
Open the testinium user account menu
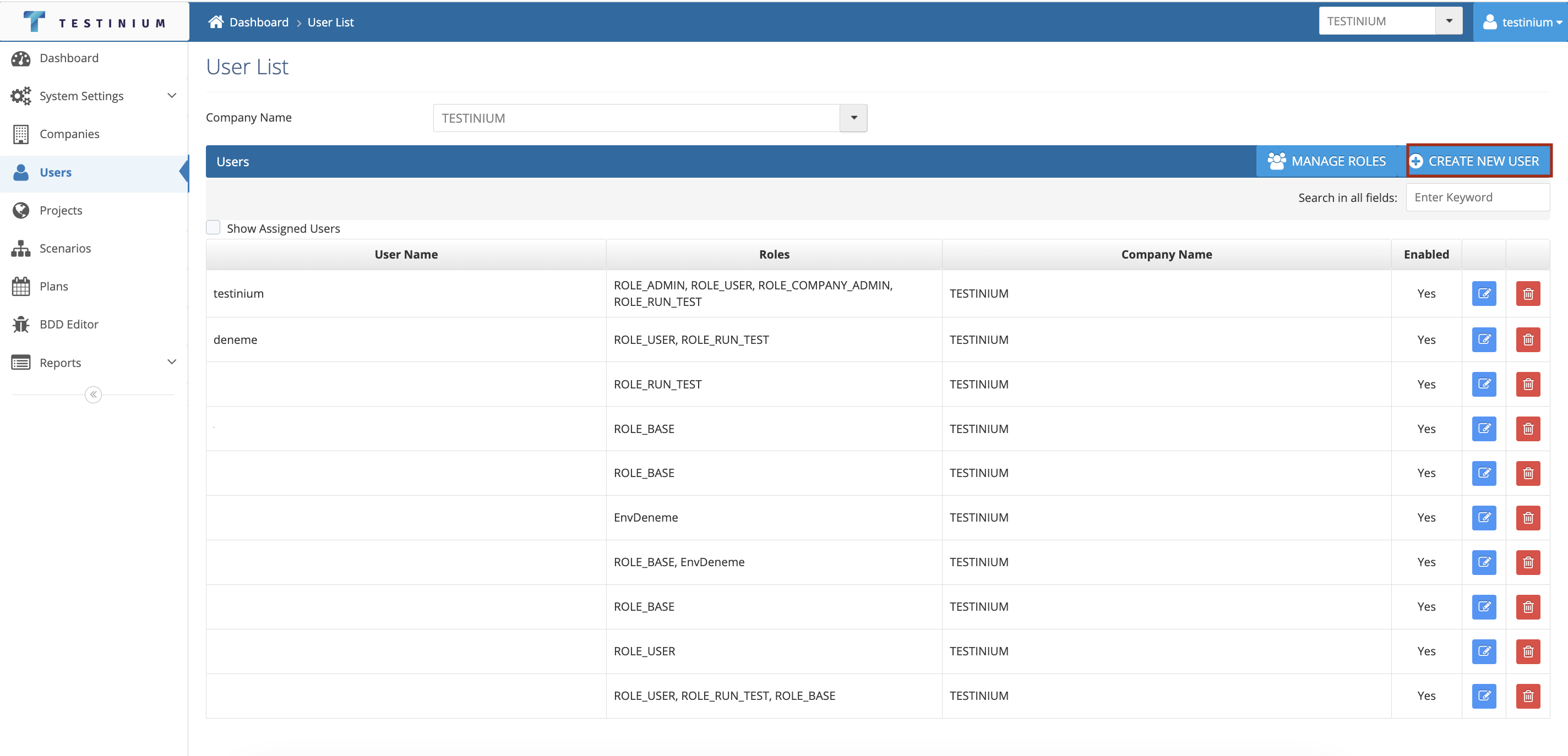(1522, 22)
